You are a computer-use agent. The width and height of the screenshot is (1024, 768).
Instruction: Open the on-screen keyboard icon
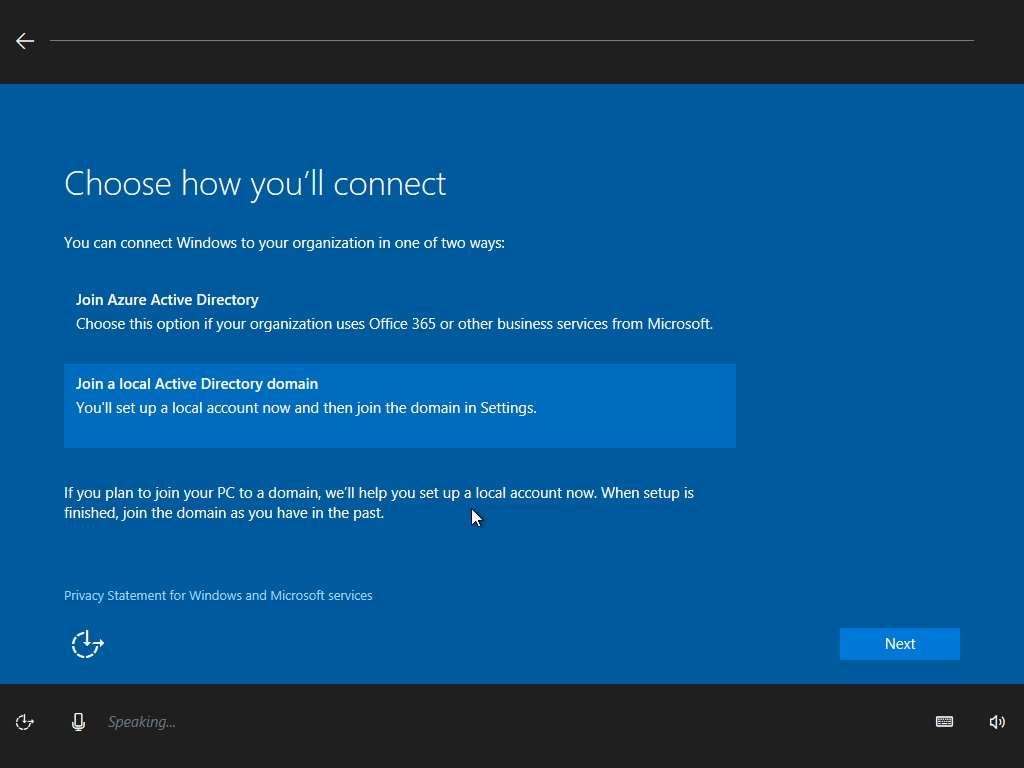click(x=944, y=722)
